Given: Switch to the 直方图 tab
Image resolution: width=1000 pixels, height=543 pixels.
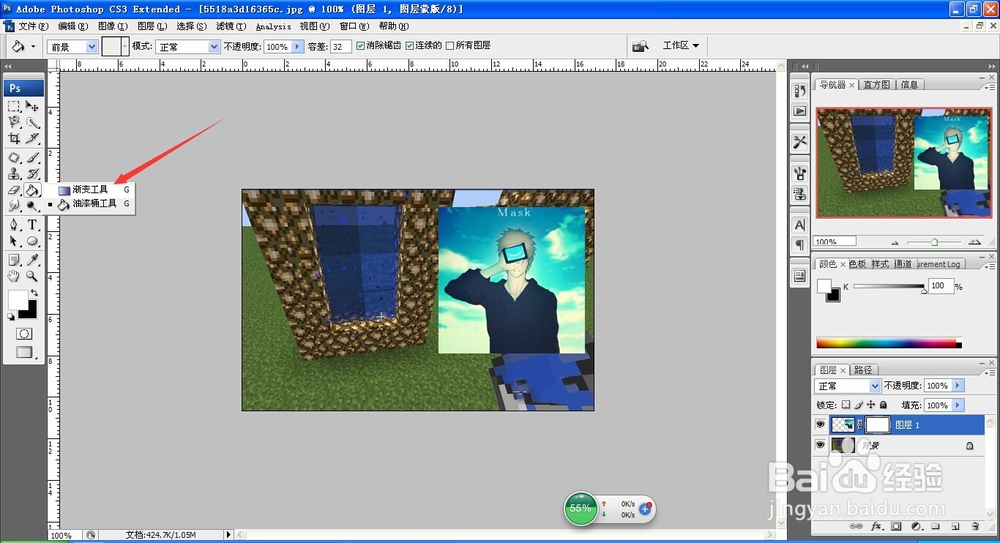Looking at the screenshot, I should (x=876, y=84).
